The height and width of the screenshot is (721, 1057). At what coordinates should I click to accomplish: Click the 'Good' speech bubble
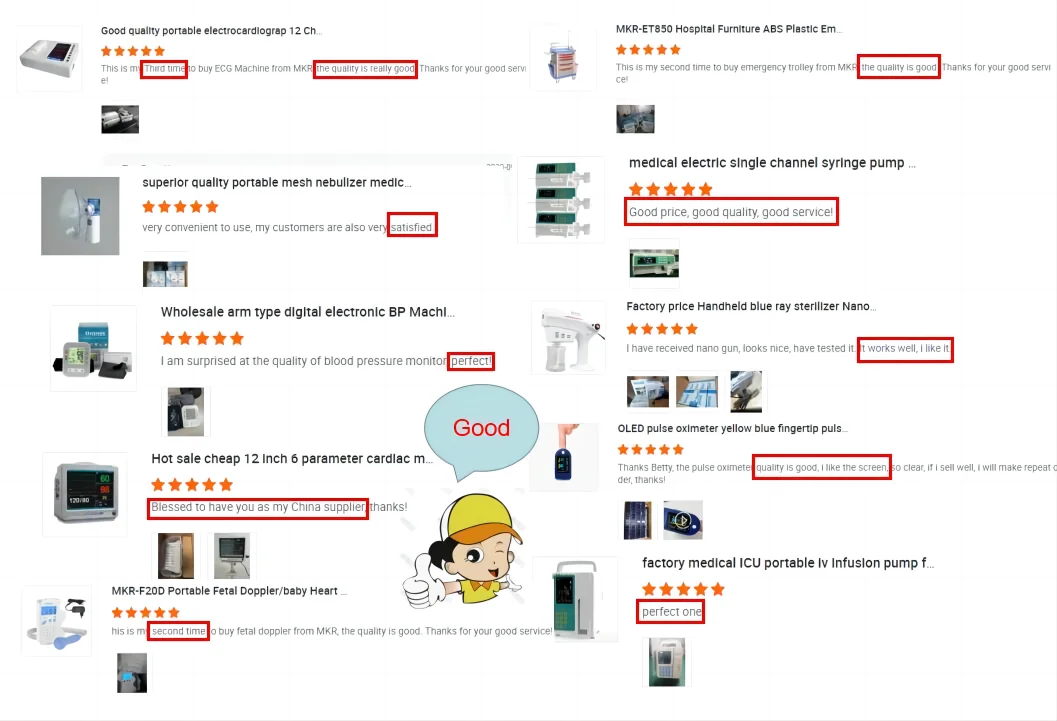(x=481, y=428)
